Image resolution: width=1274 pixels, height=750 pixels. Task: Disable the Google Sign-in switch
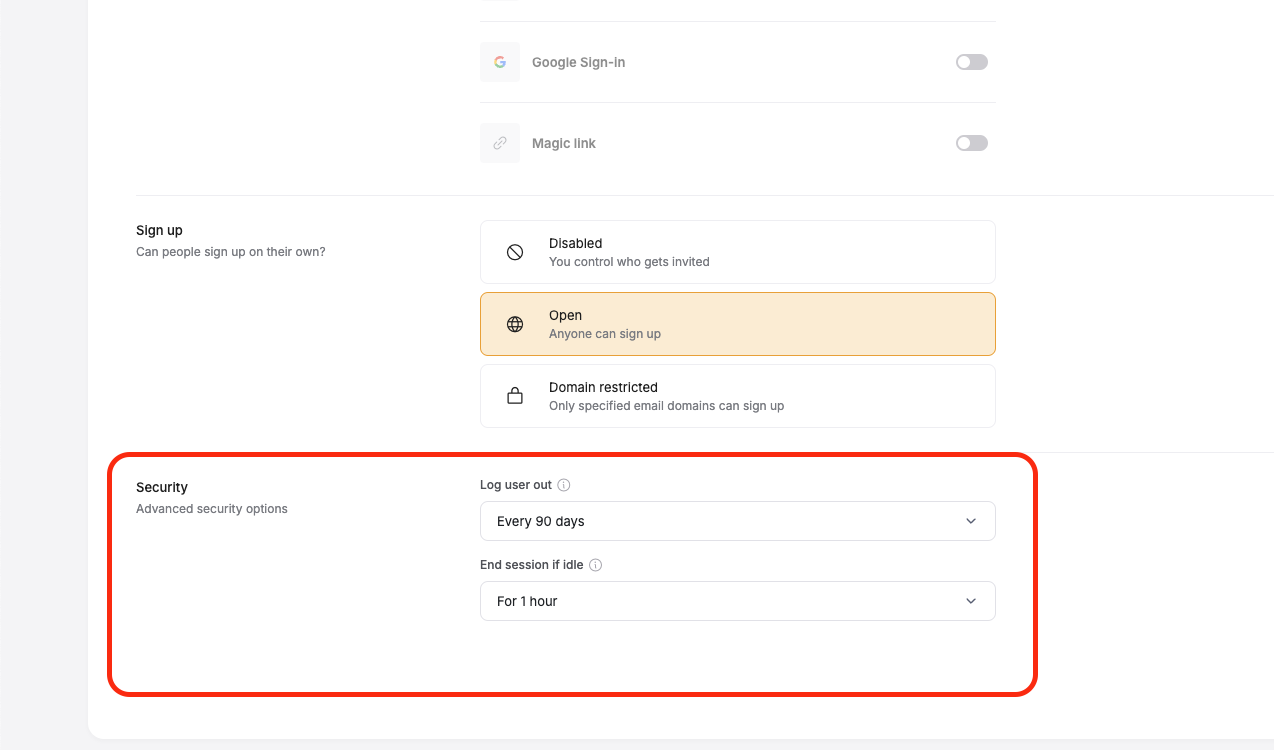point(971,61)
